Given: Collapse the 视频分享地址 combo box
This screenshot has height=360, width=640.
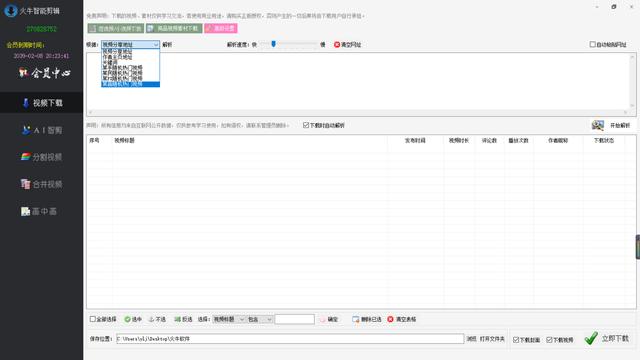Looking at the screenshot, I should (x=130, y=44).
